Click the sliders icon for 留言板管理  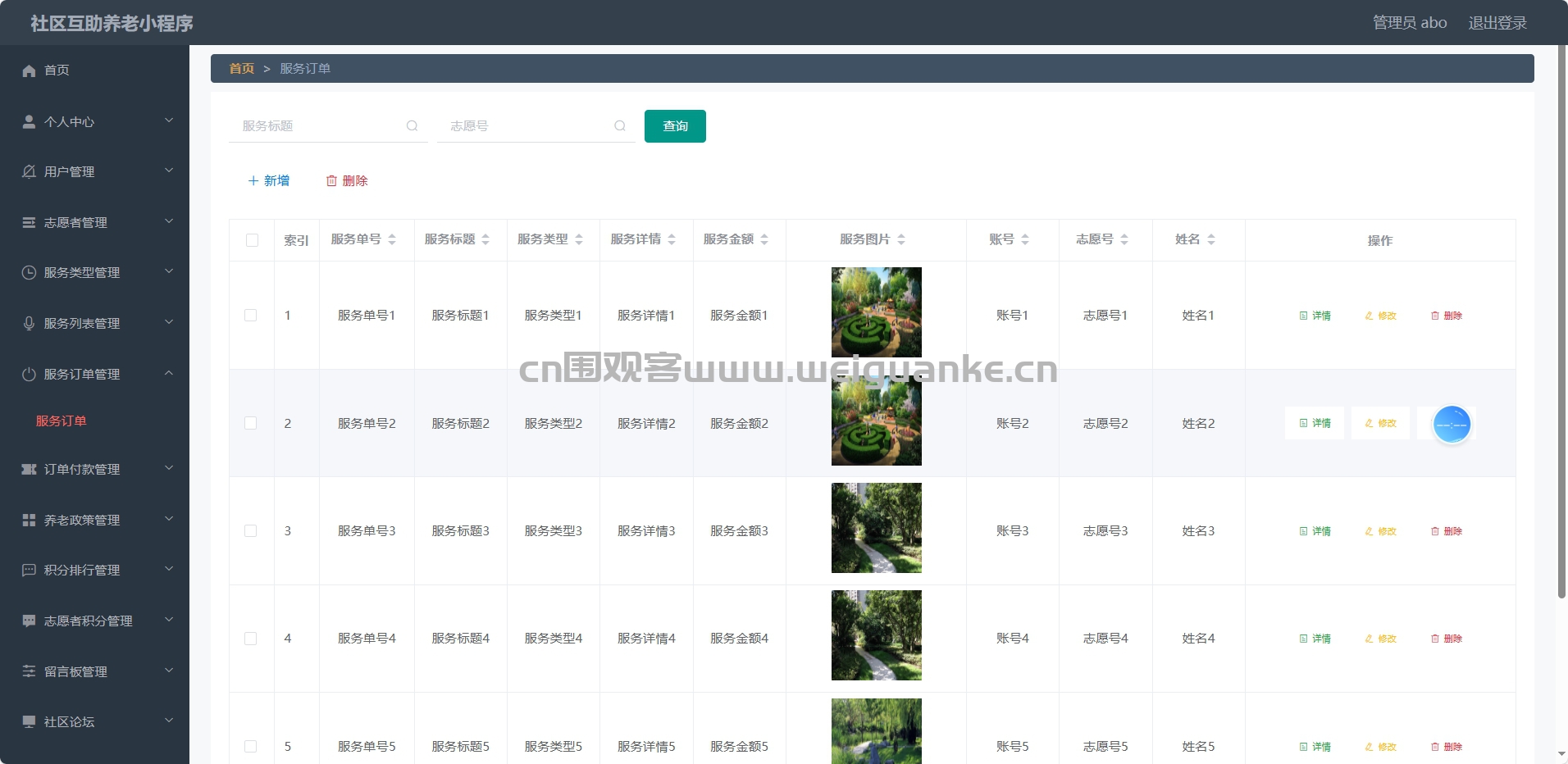point(29,671)
